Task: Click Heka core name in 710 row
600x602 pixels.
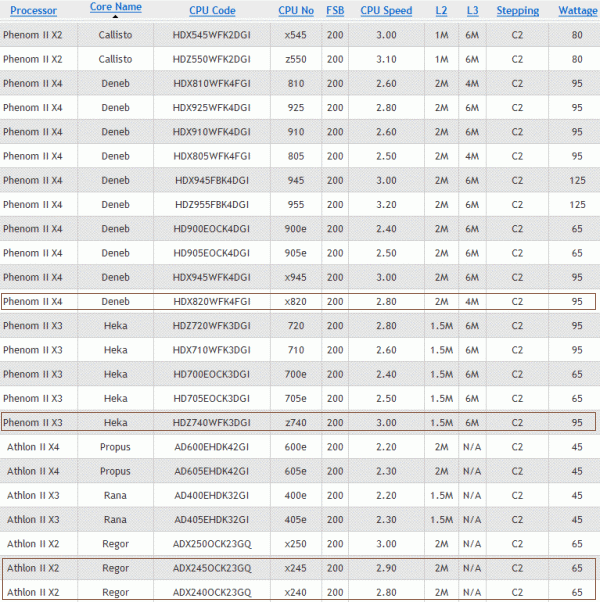Action: point(116,350)
